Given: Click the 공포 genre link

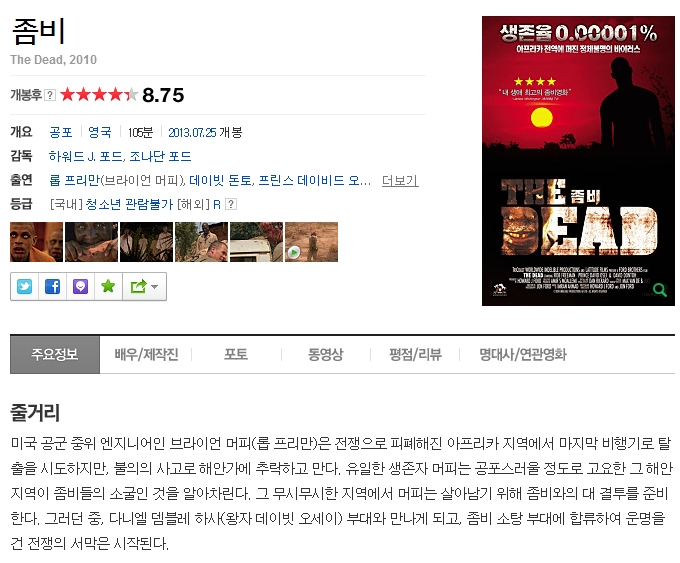Looking at the screenshot, I should click(x=61, y=132).
